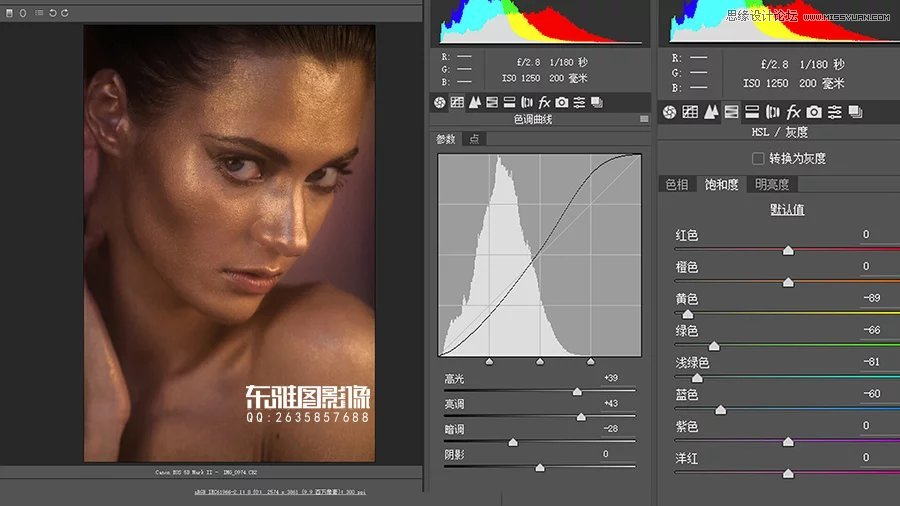
Task: Click the 橙色 saturation slider handle
Action: (x=788, y=282)
